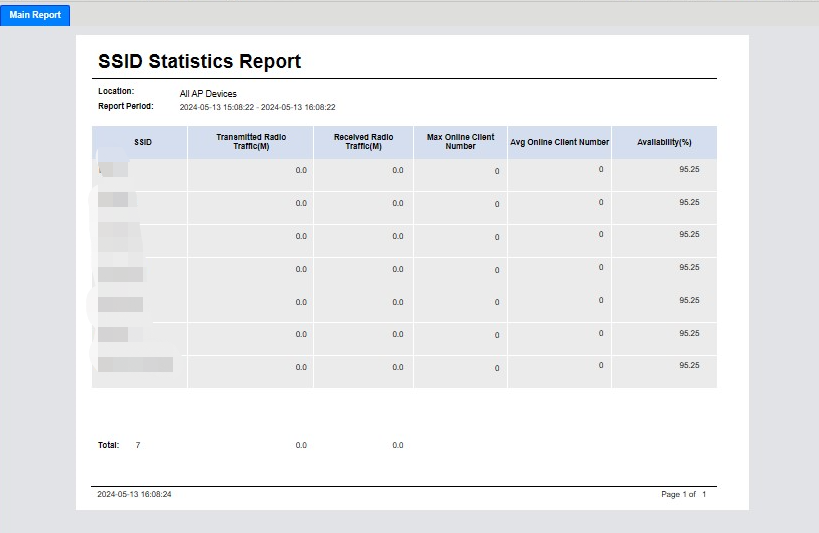Screen dimensions: 819x533
Task: Select the footer timestamp 2024-05-13 16:08:24
Action: point(134,494)
